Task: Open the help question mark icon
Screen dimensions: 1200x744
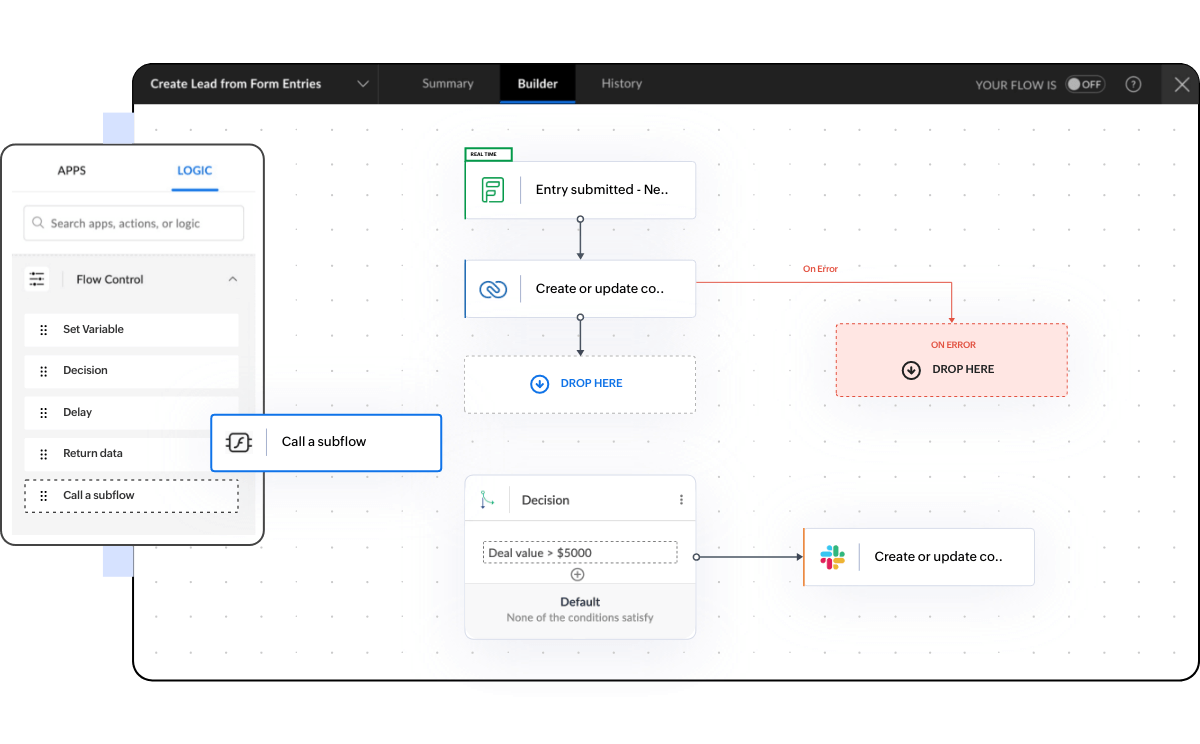Action: click(x=1133, y=85)
